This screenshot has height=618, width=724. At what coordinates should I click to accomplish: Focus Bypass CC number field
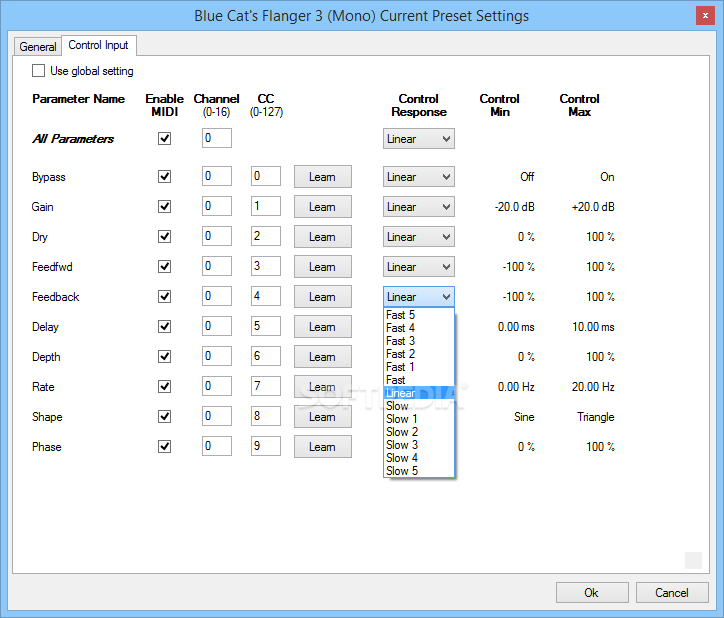[x=265, y=176]
